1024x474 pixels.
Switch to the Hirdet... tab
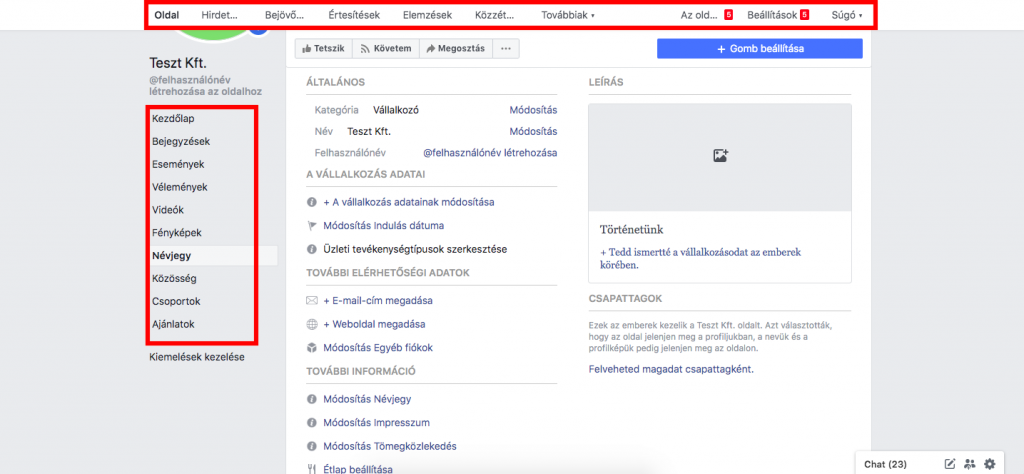coord(219,15)
